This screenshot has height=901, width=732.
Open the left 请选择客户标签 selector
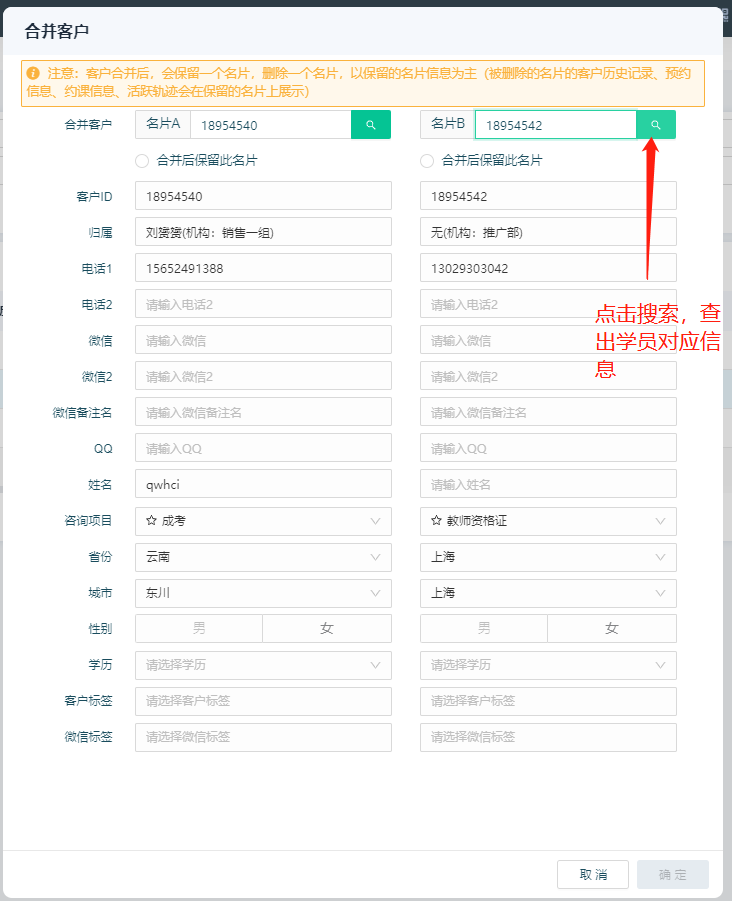click(263, 701)
